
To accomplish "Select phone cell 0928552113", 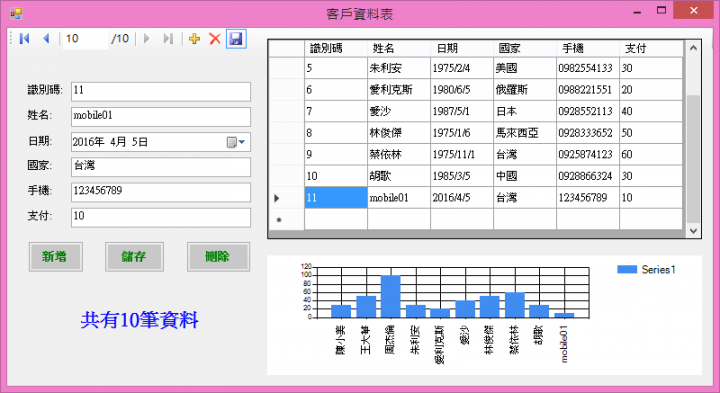I will click(588, 111).
